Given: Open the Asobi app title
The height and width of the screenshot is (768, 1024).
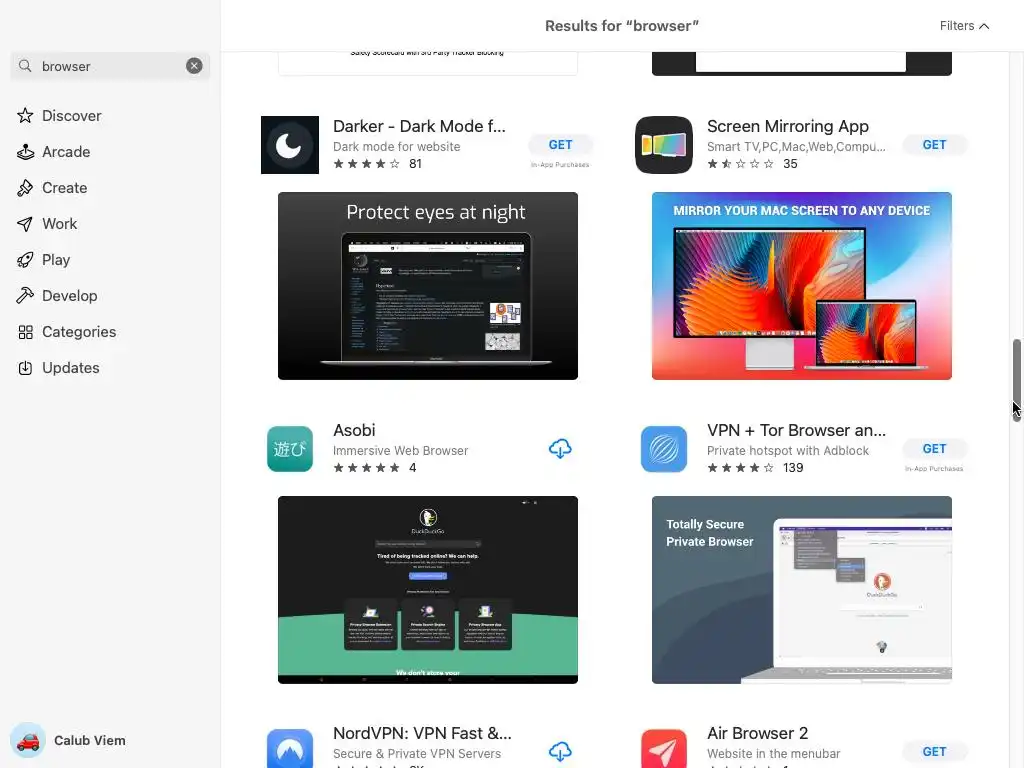Looking at the screenshot, I should coord(354,430).
